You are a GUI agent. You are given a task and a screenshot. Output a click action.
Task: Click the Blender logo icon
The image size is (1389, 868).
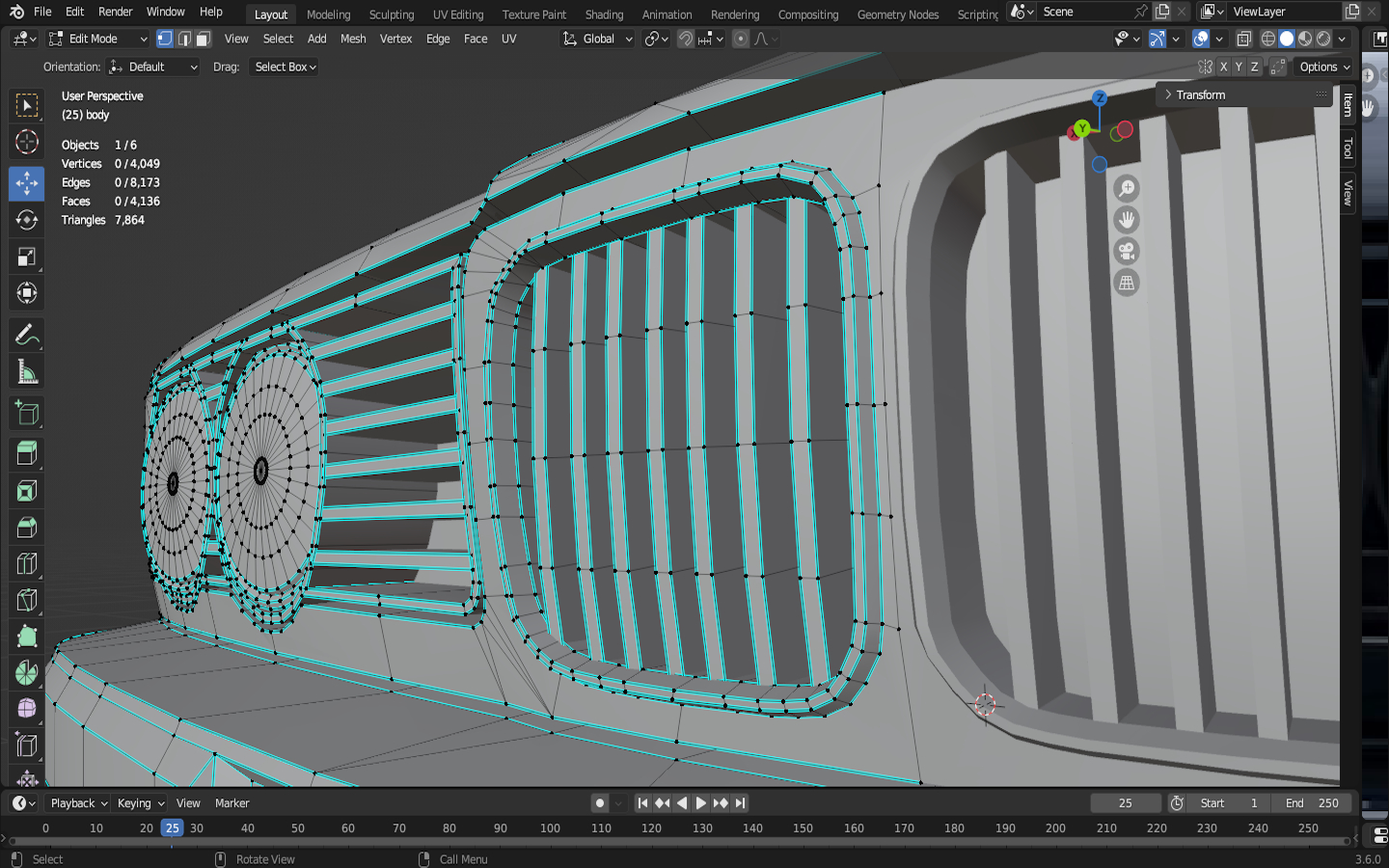click(x=16, y=12)
